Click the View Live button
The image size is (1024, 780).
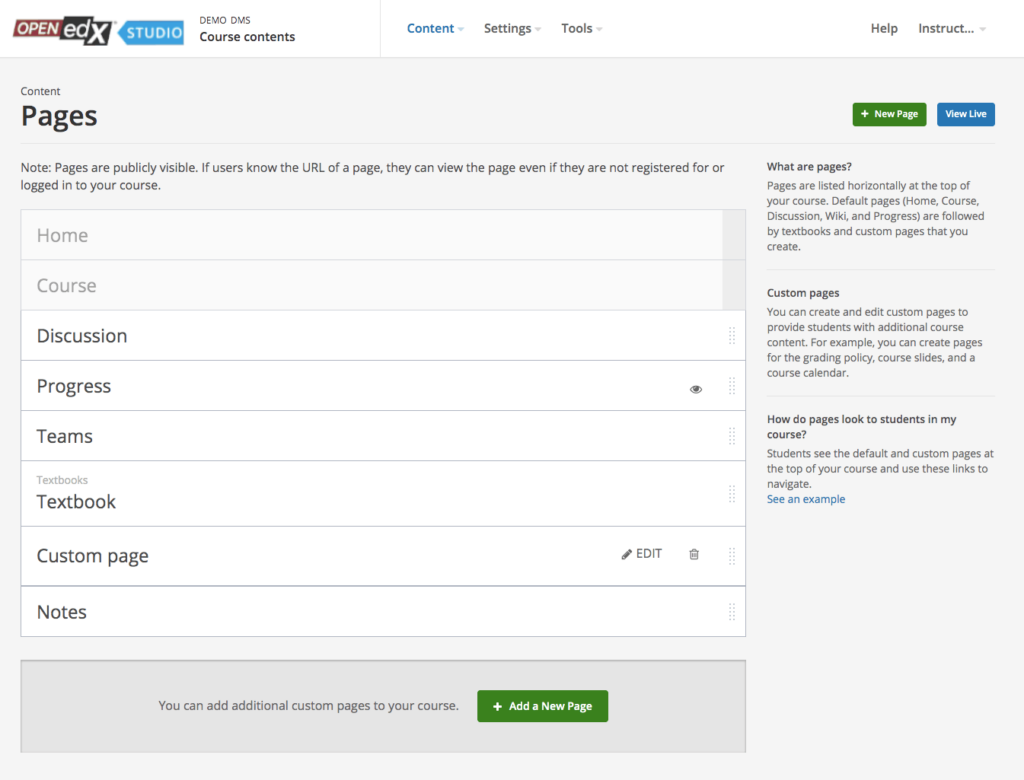(x=965, y=114)
